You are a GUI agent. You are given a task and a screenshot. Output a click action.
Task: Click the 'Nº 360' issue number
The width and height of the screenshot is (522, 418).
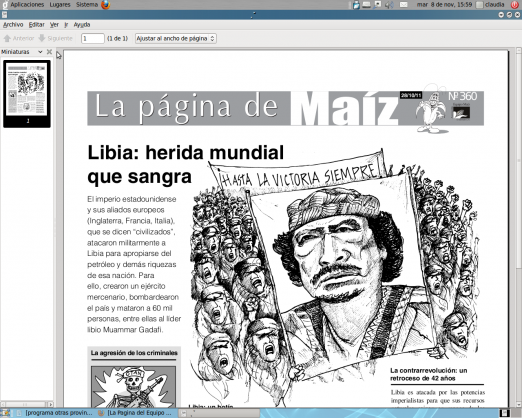click(463, 96)
